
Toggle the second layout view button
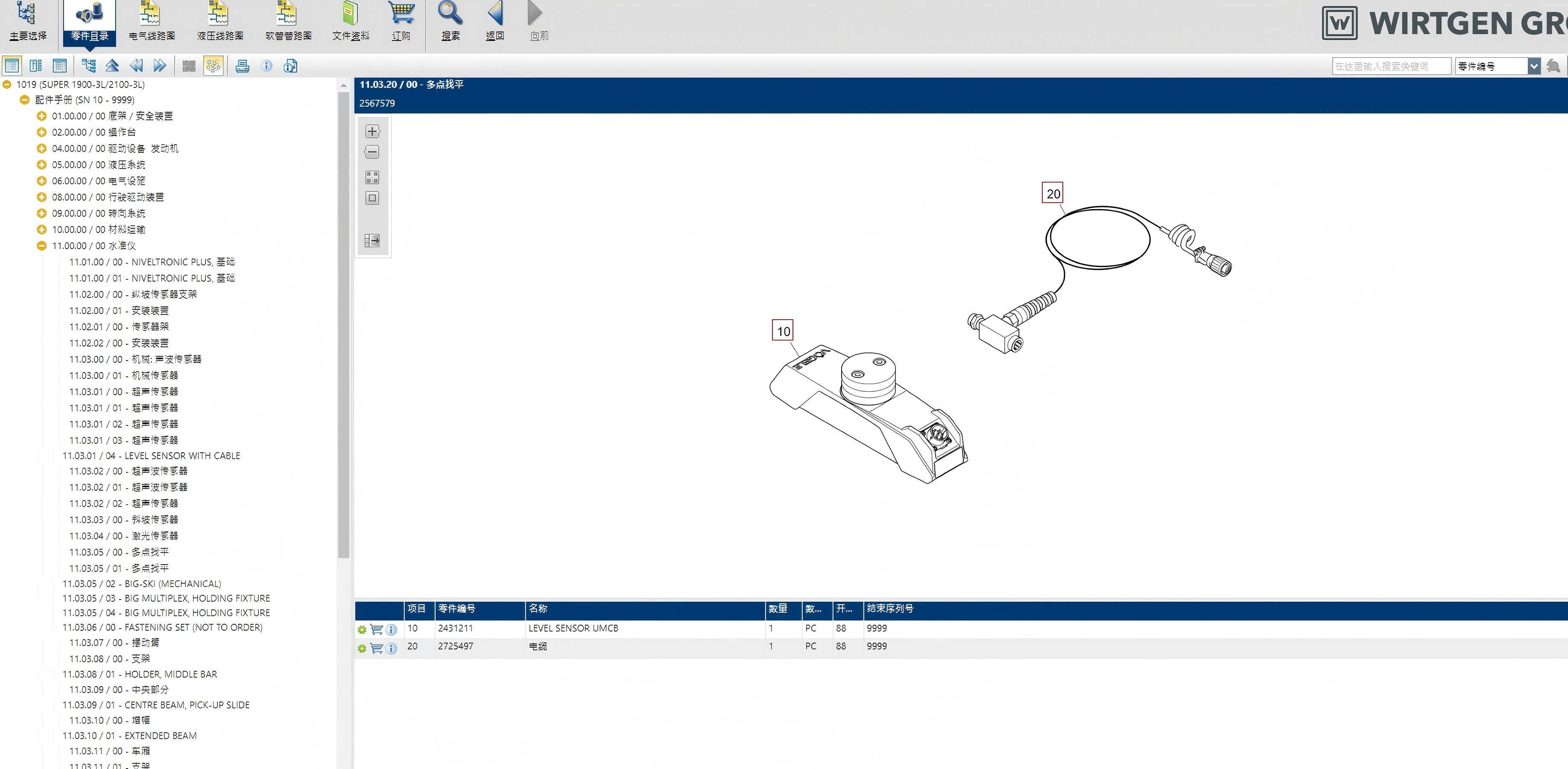click(36, 66)
